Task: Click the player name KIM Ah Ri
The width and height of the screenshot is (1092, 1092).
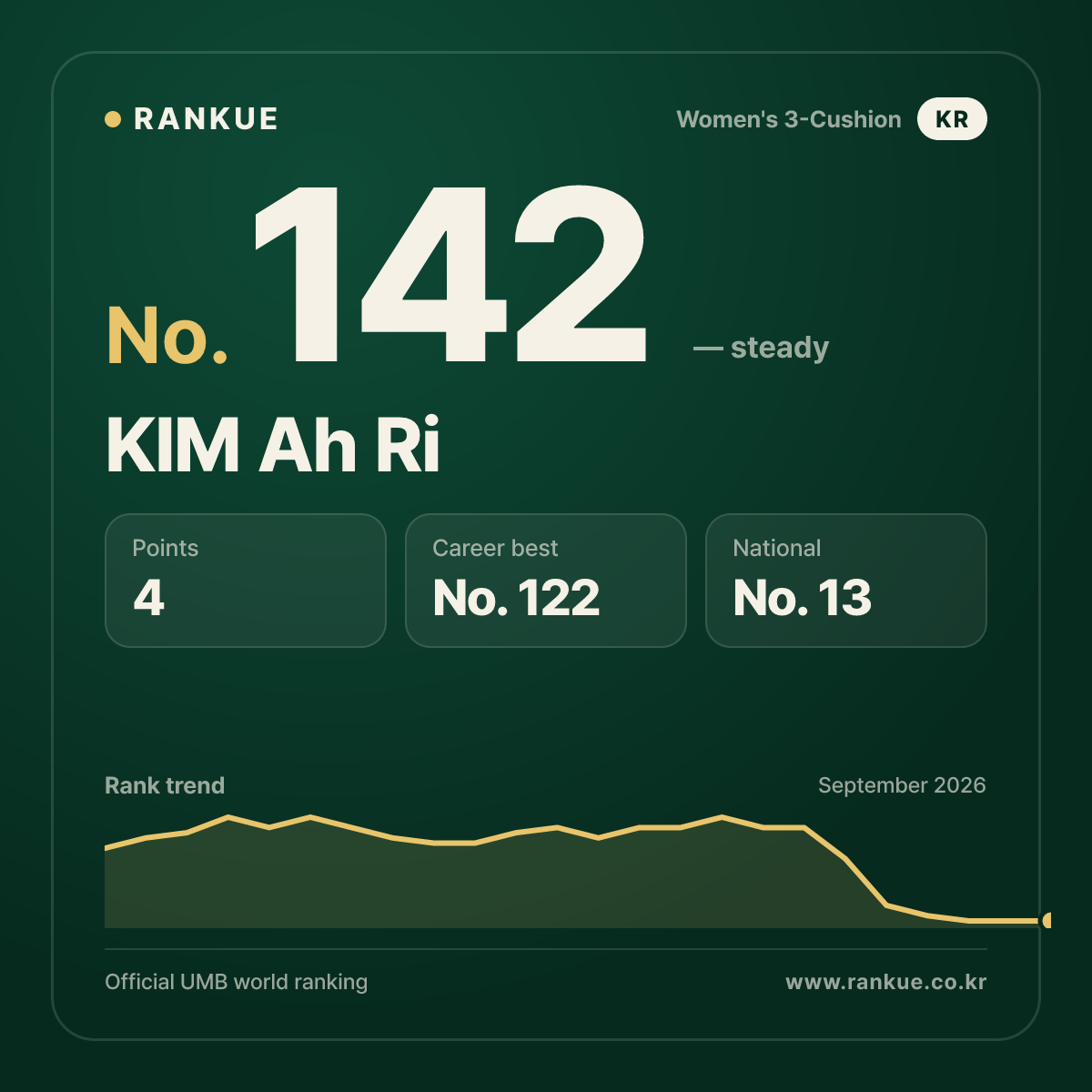Action: 273,445
